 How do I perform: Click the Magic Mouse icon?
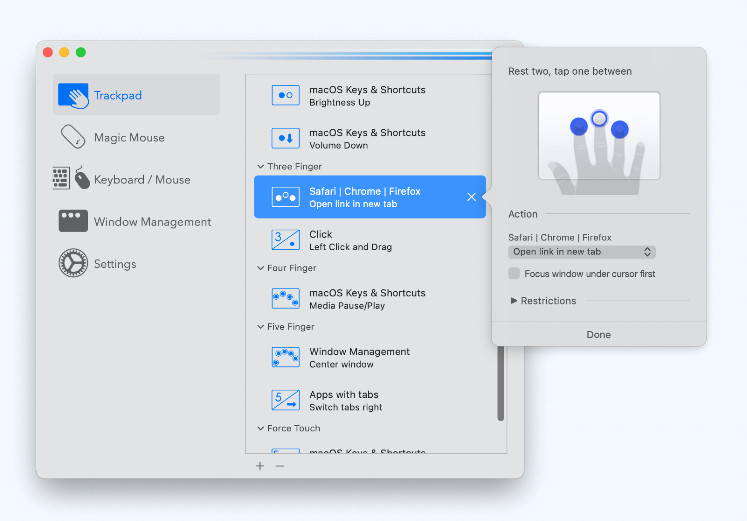click(73, 137)
